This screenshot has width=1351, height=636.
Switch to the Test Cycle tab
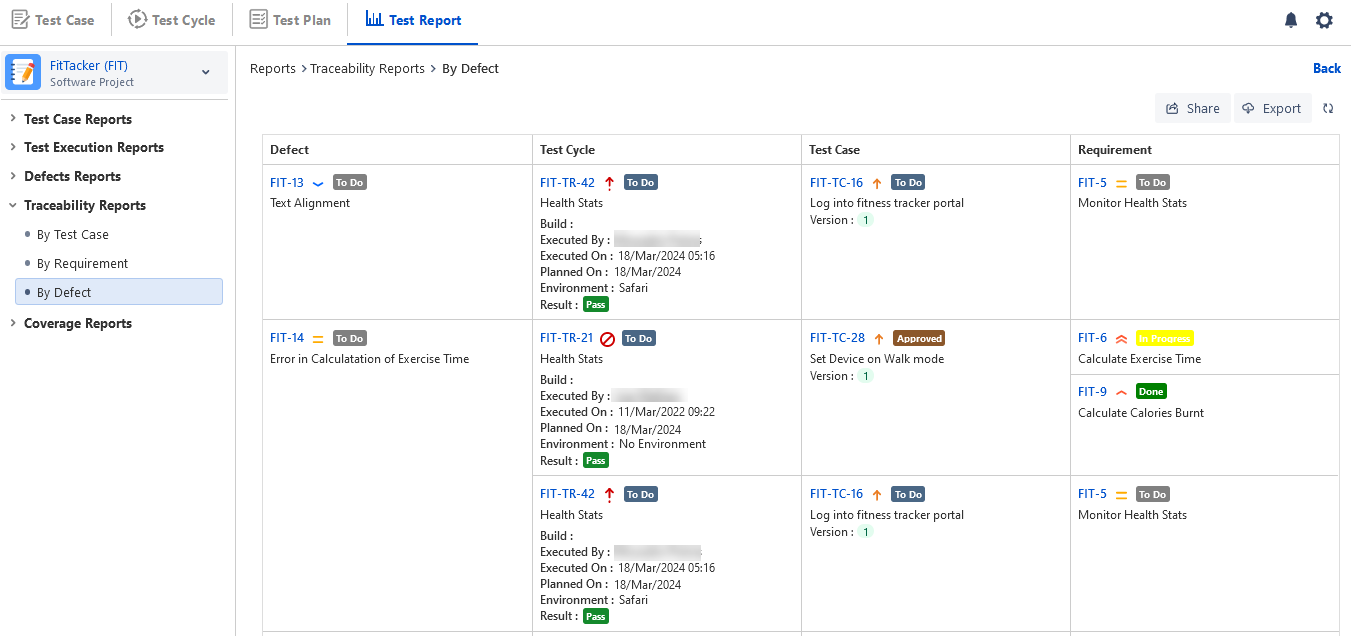click(x=171, y=20)
